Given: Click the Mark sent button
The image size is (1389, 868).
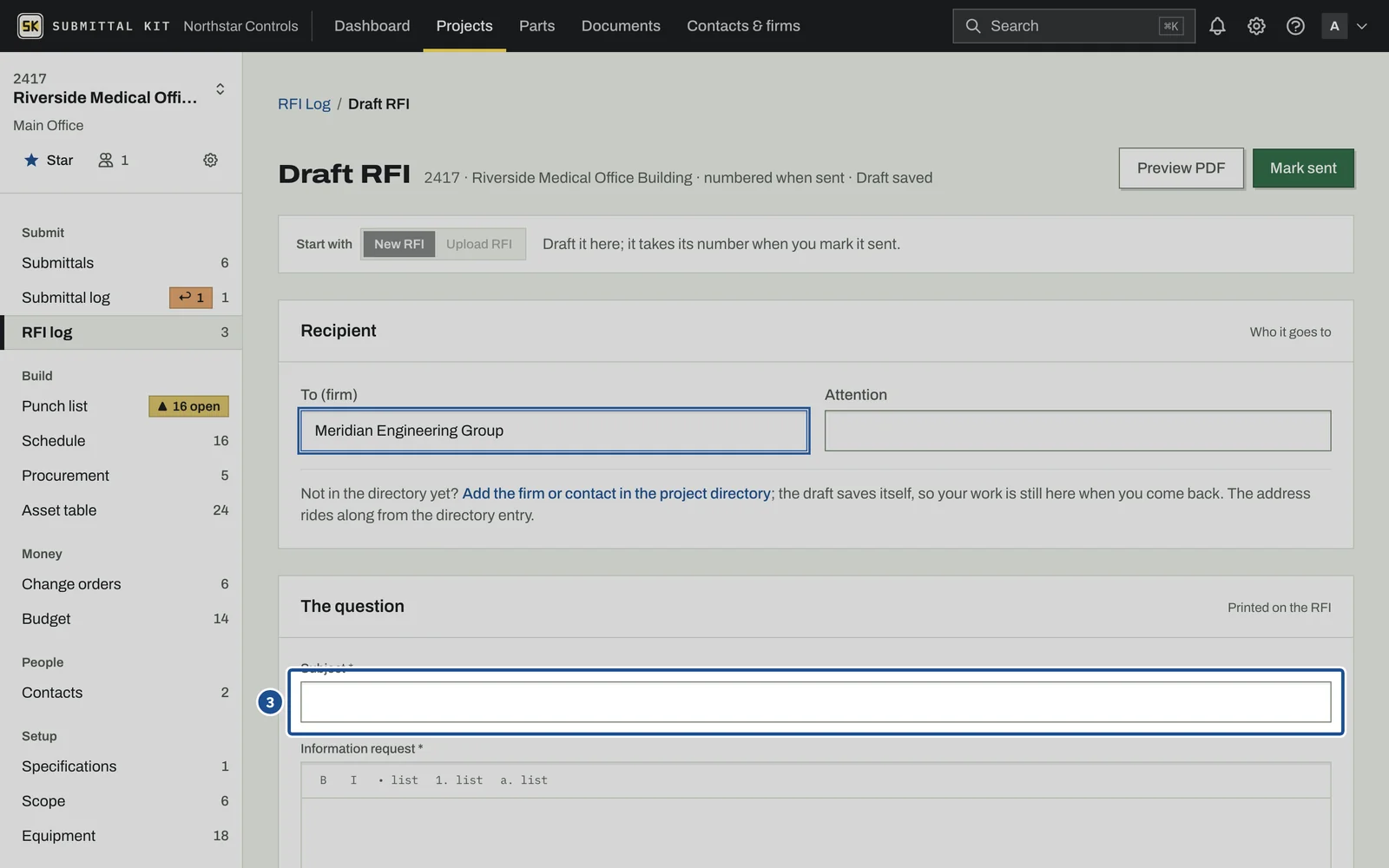Looking at the screenshot, I should [1303, 168].
